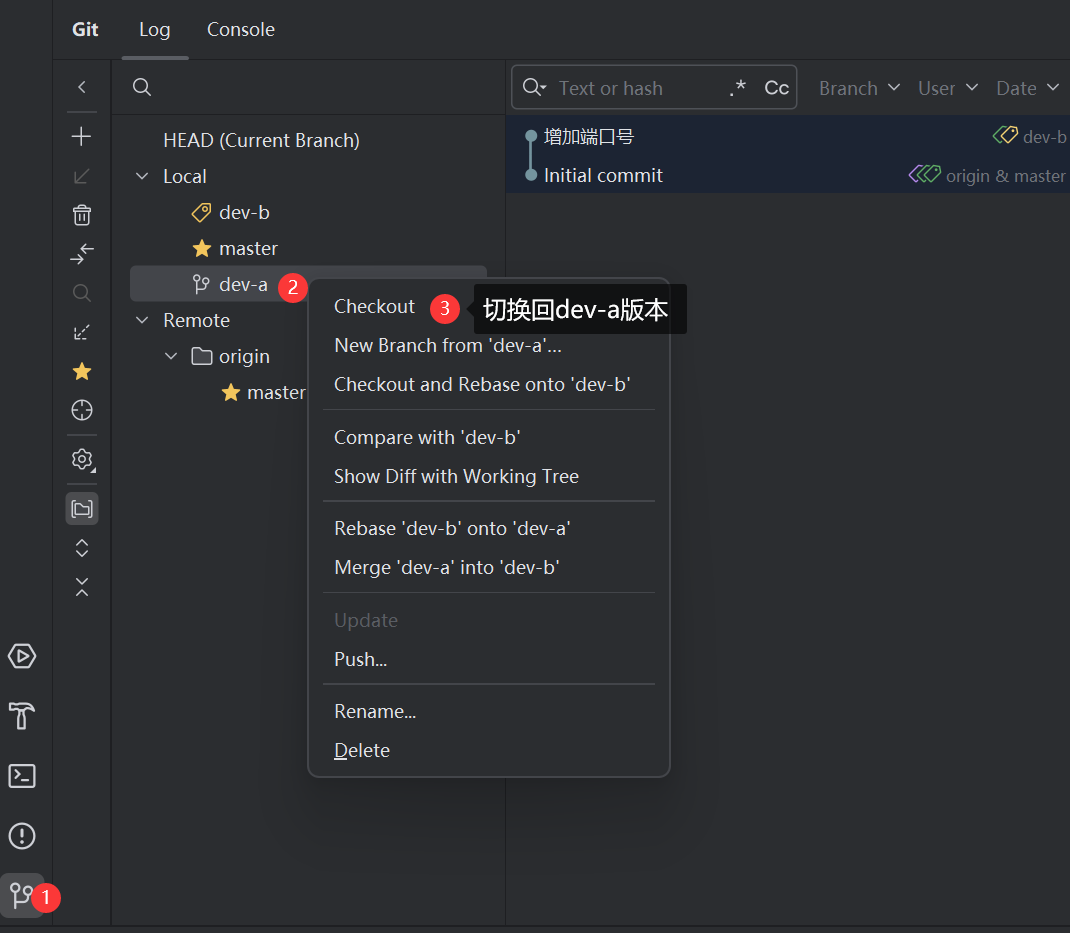
Task: Open the Branch filter dropdown
Action: (859, 88)
